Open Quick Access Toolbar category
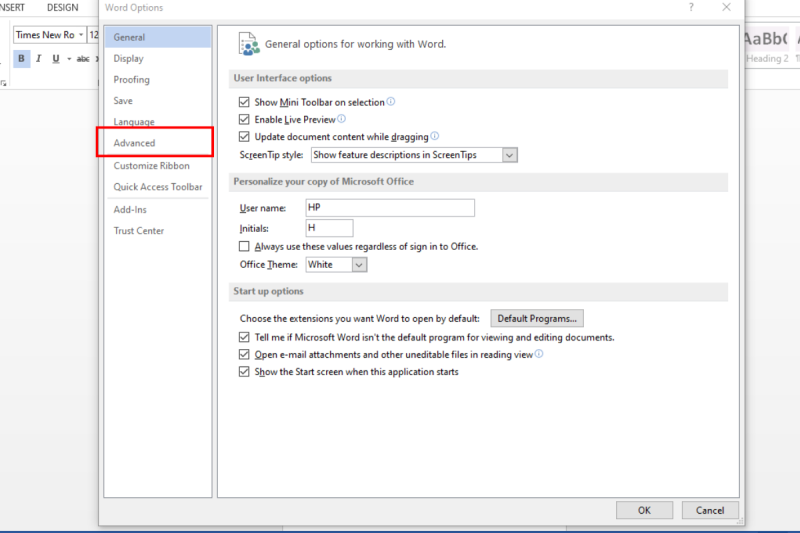The image size is (800, 533). (x=158, y=187)
